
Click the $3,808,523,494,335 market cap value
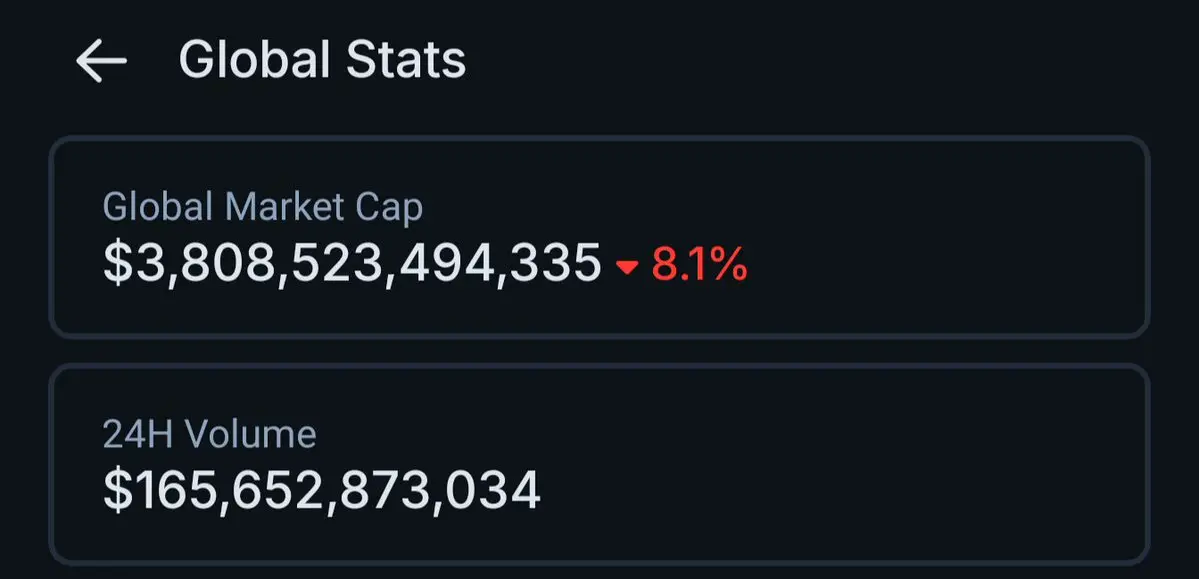click(x=352, y=264)
